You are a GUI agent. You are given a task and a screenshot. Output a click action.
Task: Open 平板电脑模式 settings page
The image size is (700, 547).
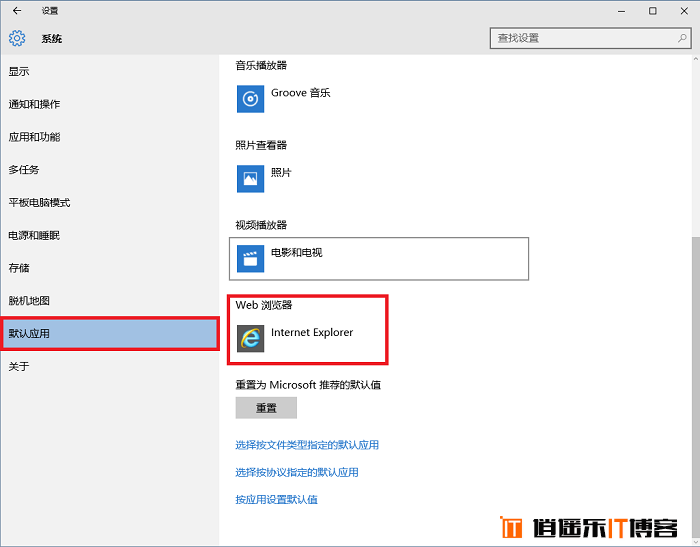[109, 203]
